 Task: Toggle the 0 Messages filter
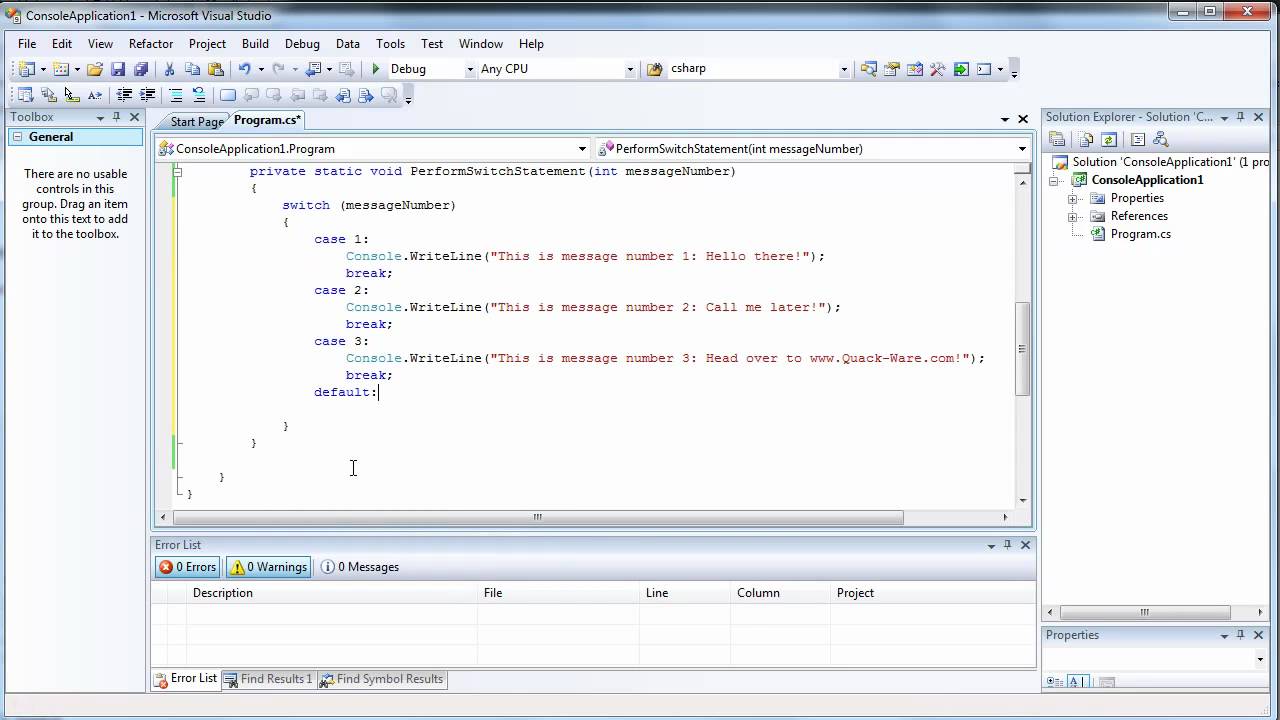coord(359,567)
